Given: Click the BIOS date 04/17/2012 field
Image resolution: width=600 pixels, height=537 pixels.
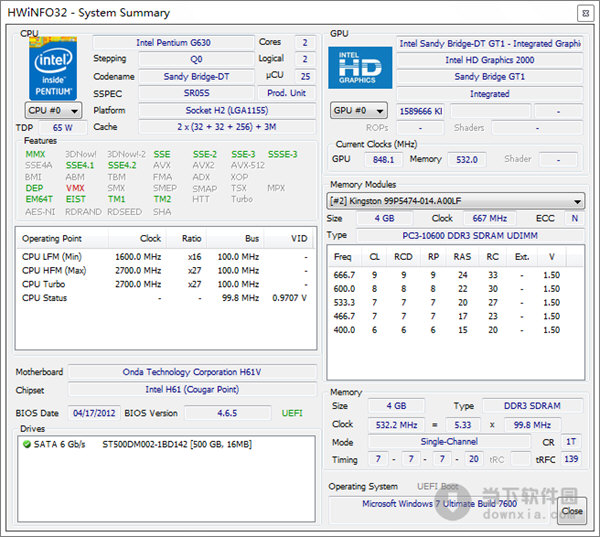Looking at the screenshot, I should [x=94, y=413].
